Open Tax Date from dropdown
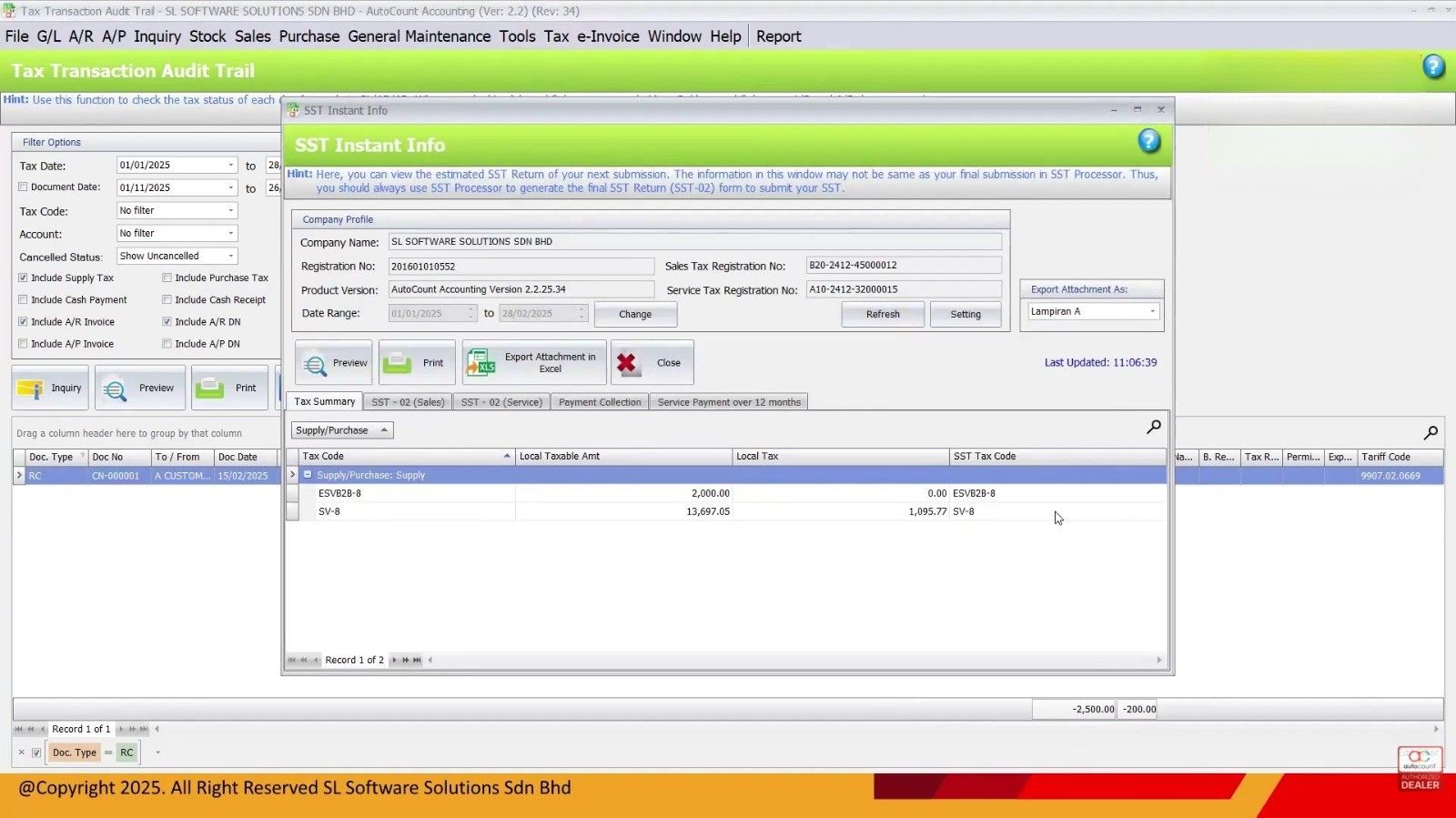 (x=230, y=166)
